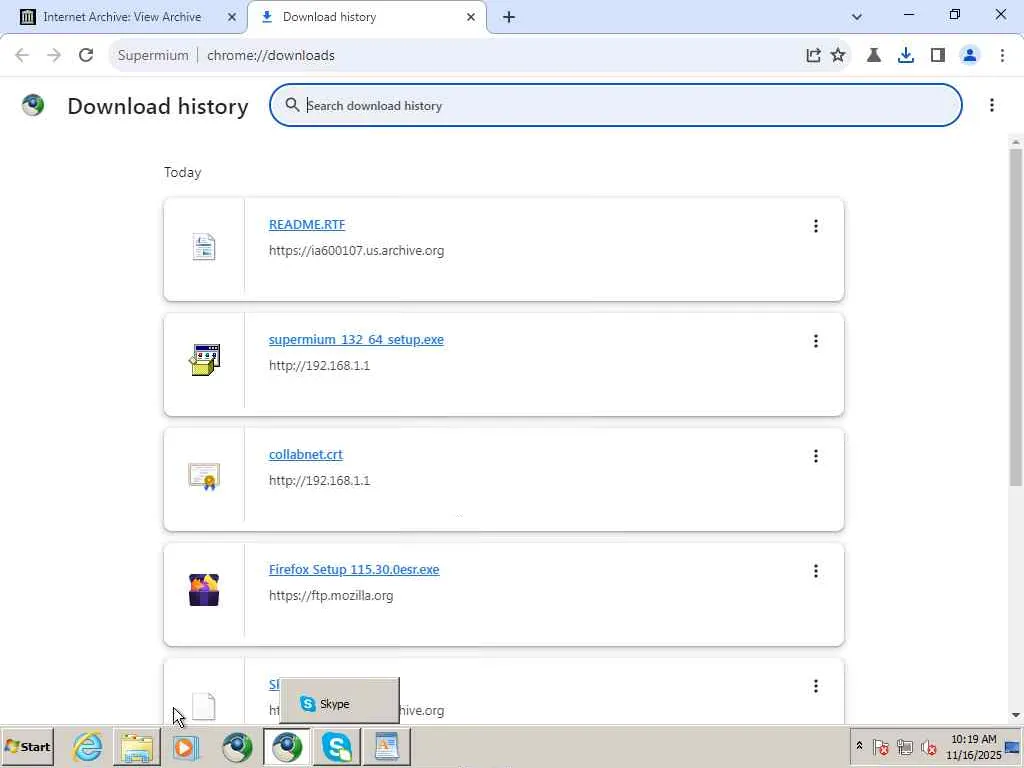Open the tab search chevron
Screen dimensions: 1024x768
coord(857,17)
